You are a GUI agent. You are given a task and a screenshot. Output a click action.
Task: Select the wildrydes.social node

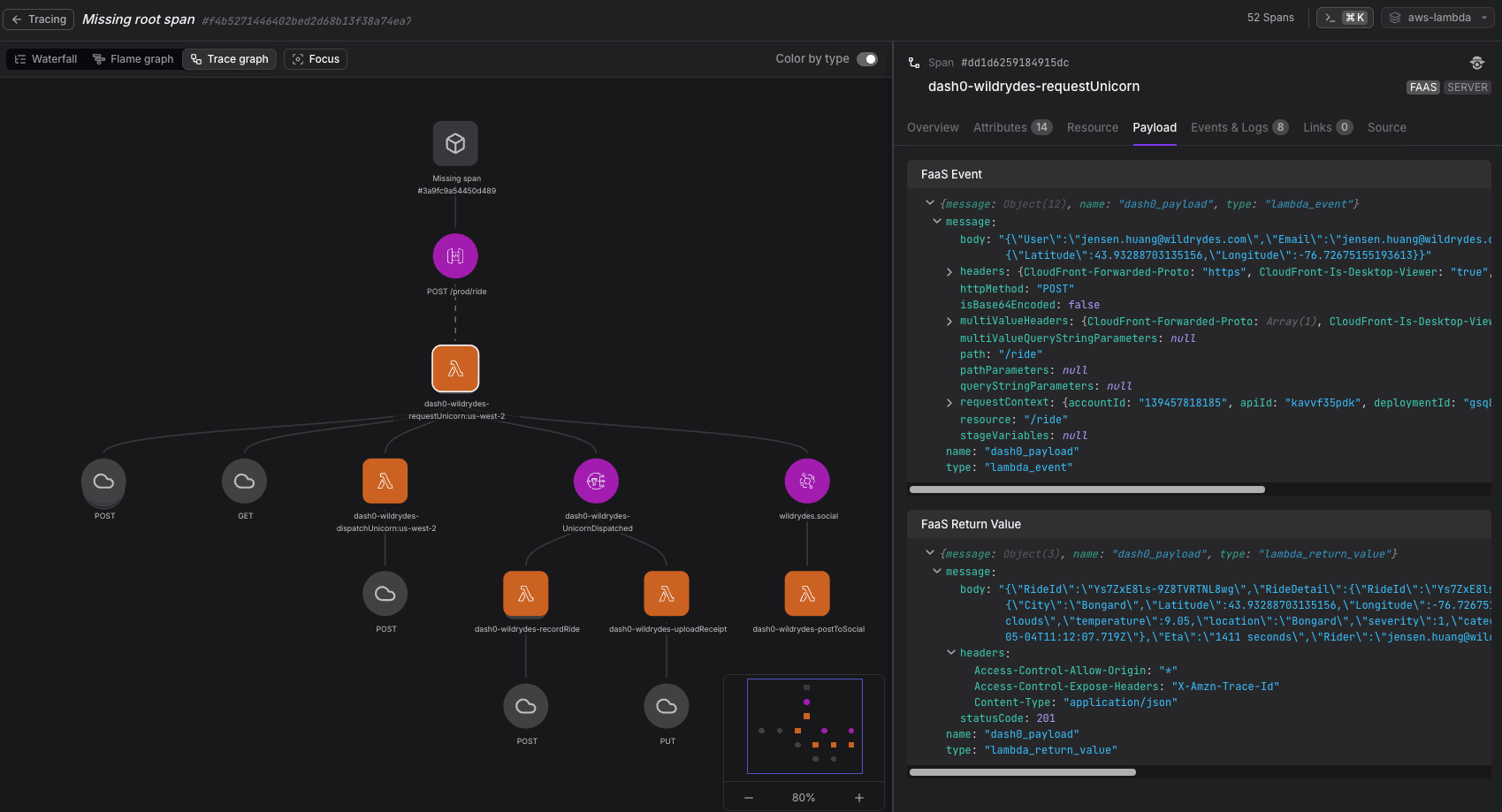pos(807,482)
